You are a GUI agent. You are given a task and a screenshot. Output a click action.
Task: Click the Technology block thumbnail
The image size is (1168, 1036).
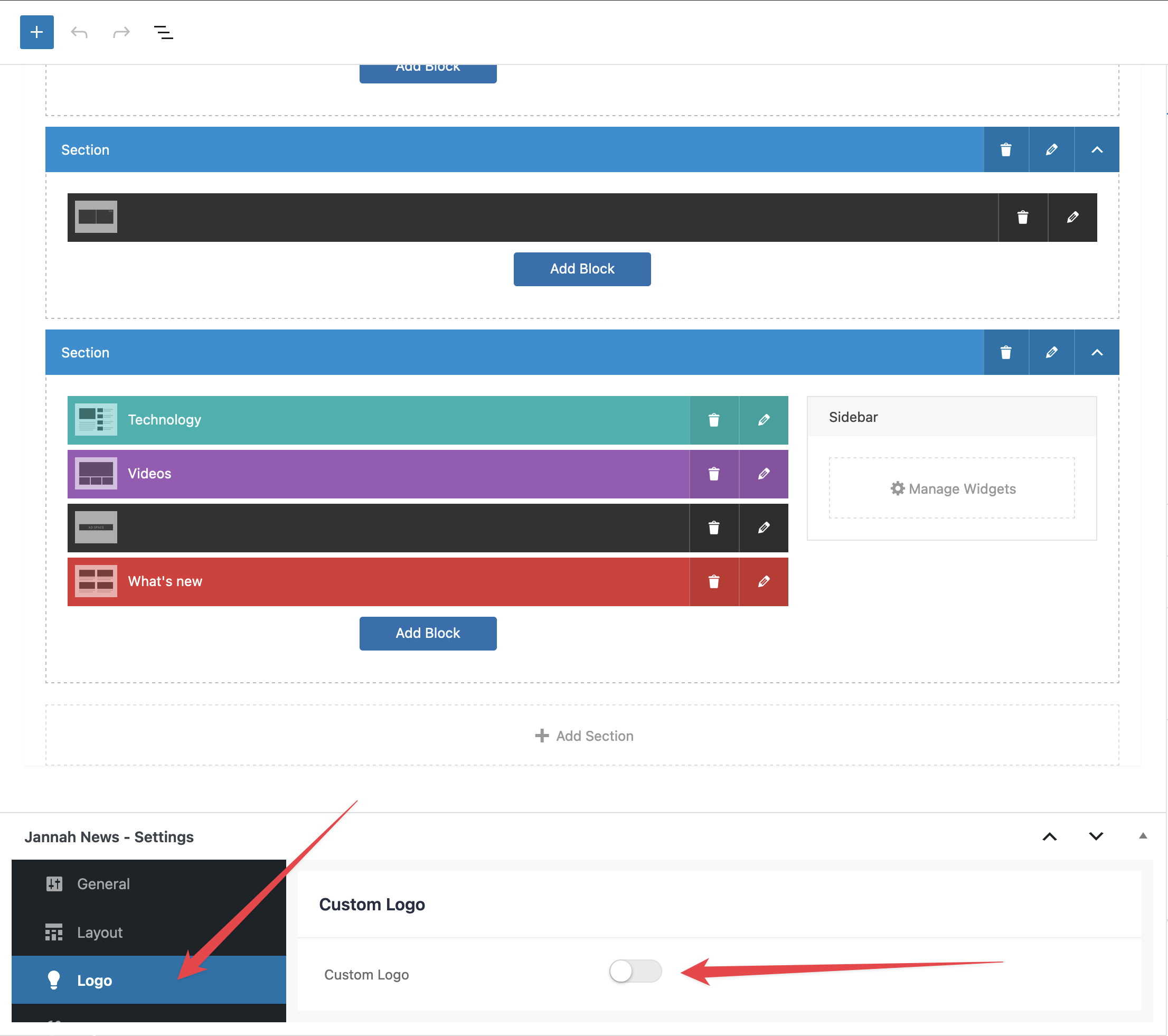[x=96, y=420]
